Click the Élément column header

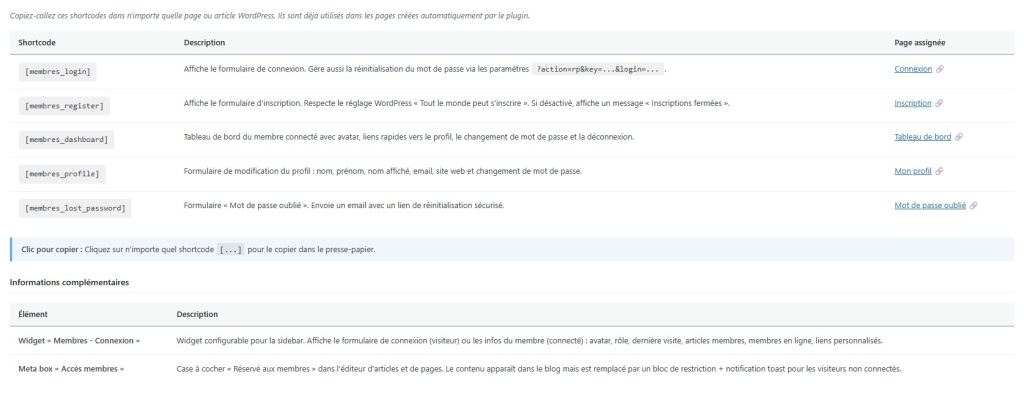(x=33, y=314)
